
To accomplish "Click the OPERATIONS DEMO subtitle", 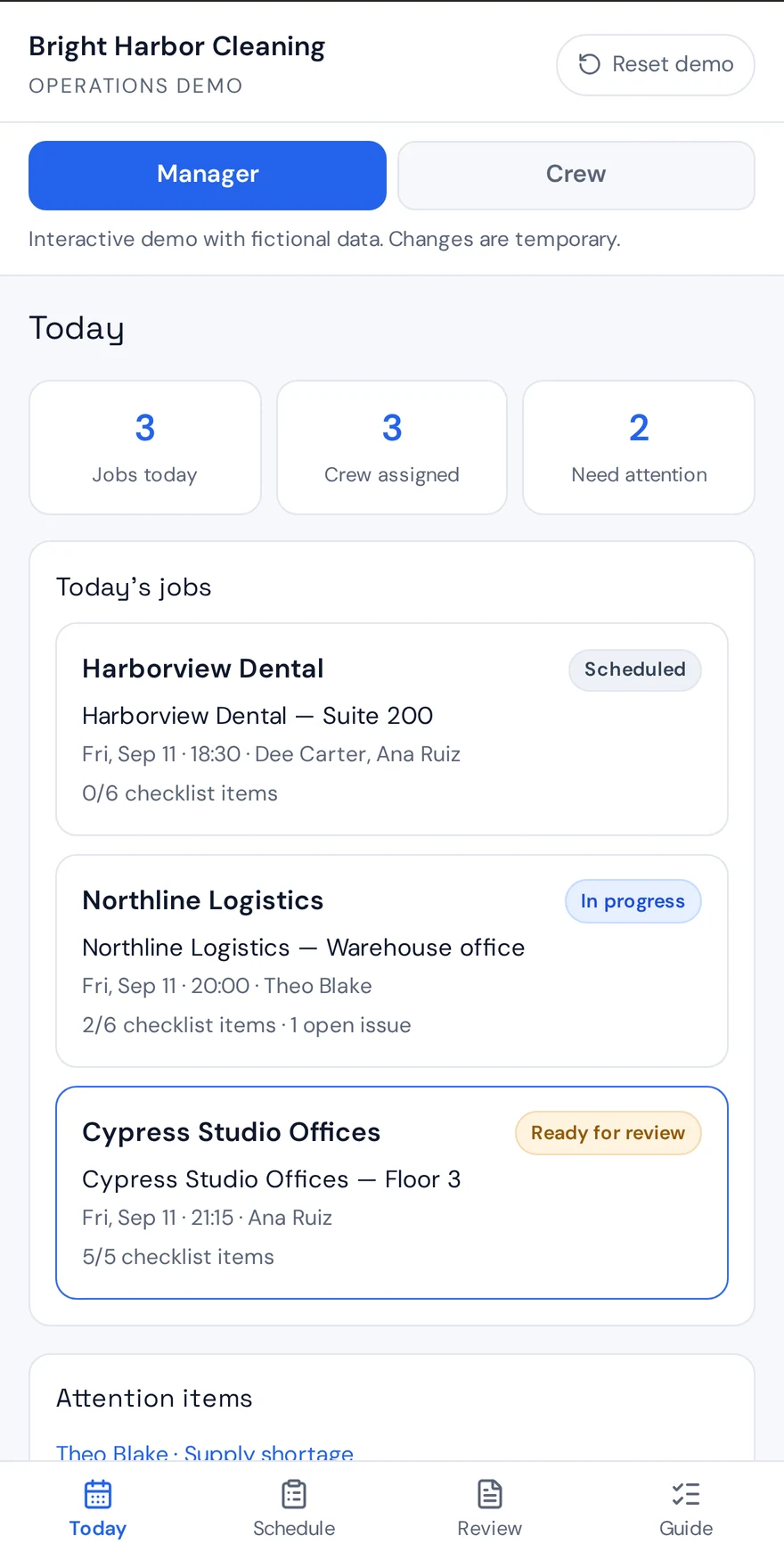I will tap(135, 86).
